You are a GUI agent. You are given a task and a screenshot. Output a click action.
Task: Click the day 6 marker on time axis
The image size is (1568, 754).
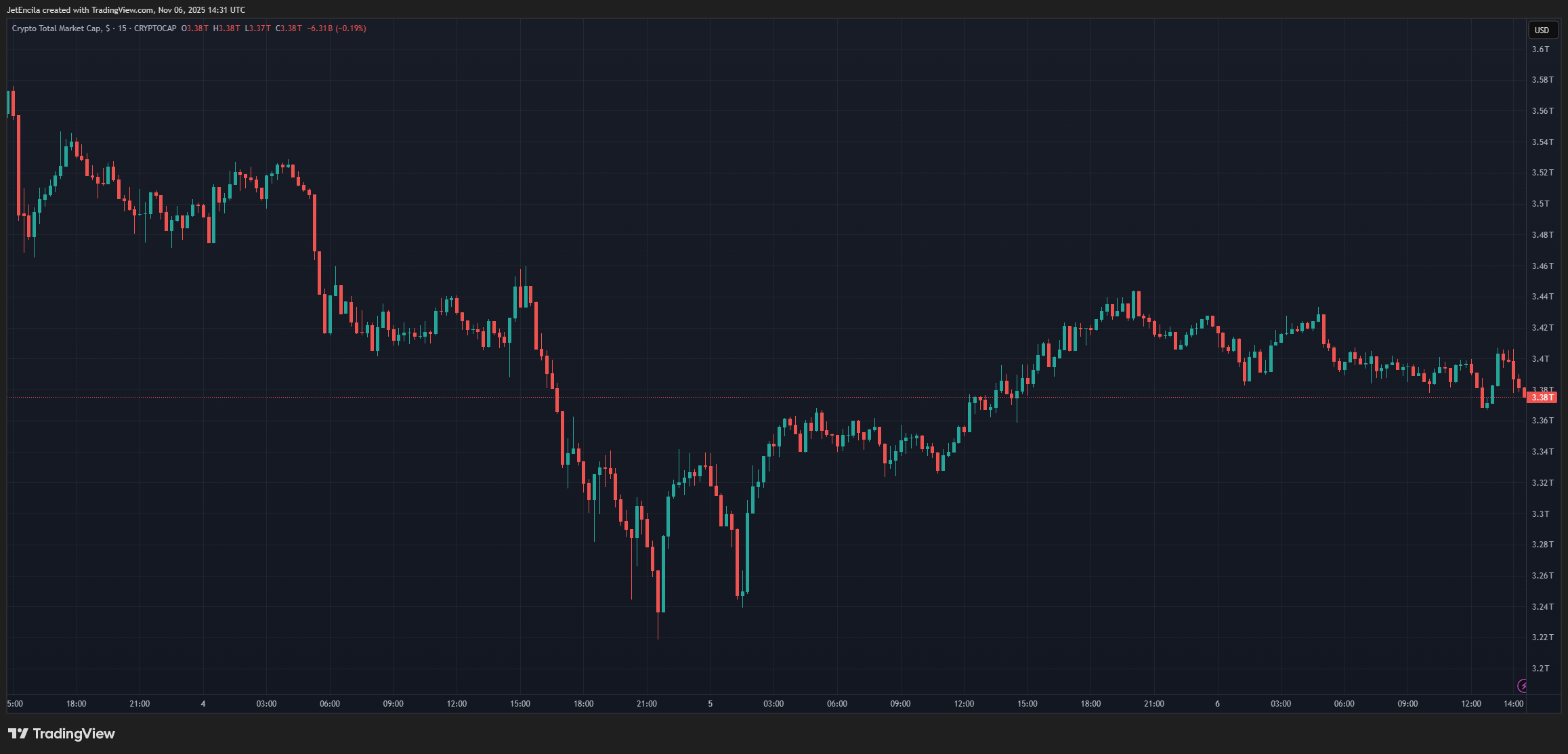[1217, 704]
